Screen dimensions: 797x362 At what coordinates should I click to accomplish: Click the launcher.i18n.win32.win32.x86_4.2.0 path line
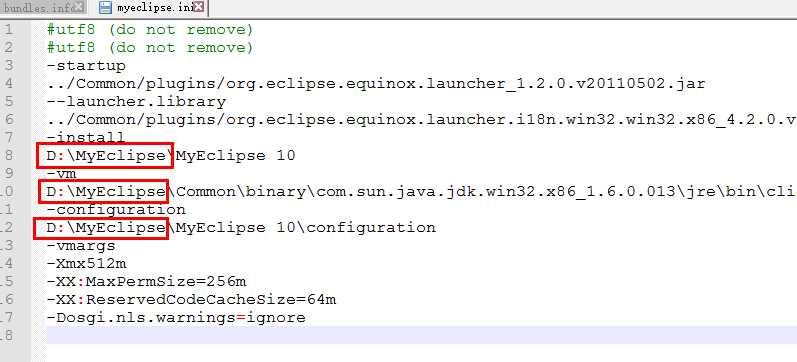(421, 120)
